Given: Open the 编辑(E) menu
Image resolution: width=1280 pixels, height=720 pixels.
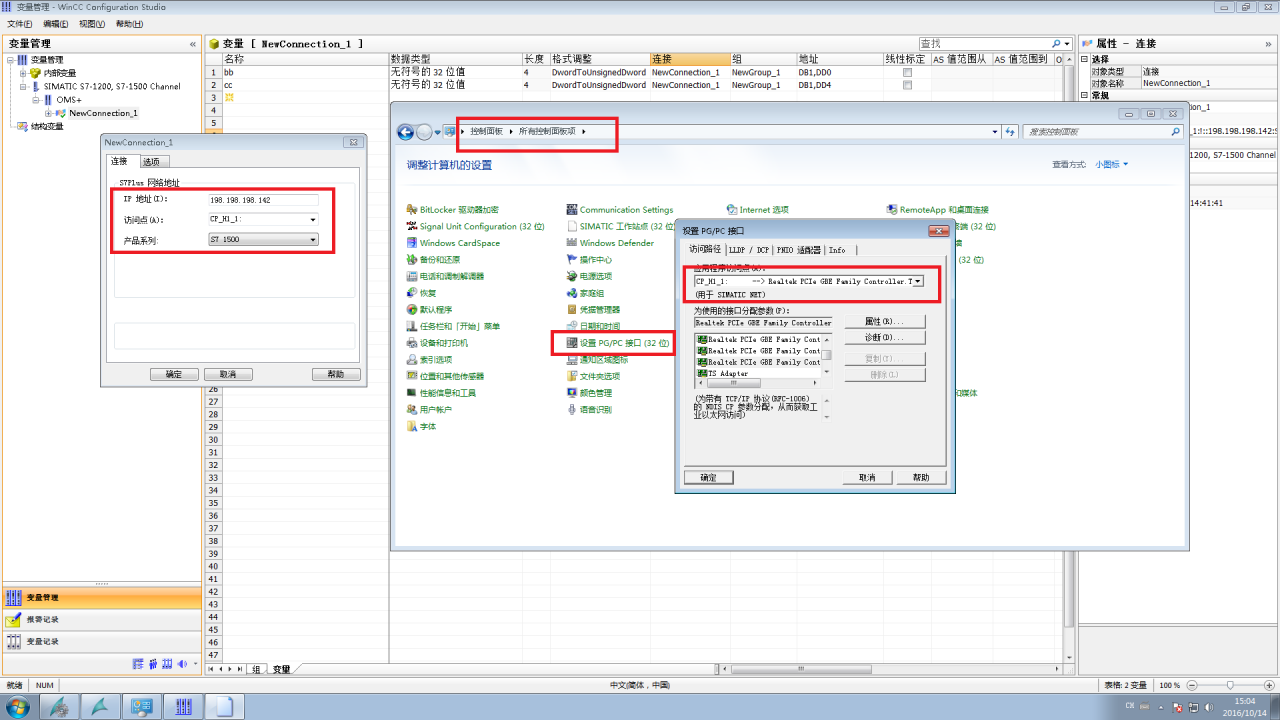Looking at the screenshot, I should pos(55,23).
